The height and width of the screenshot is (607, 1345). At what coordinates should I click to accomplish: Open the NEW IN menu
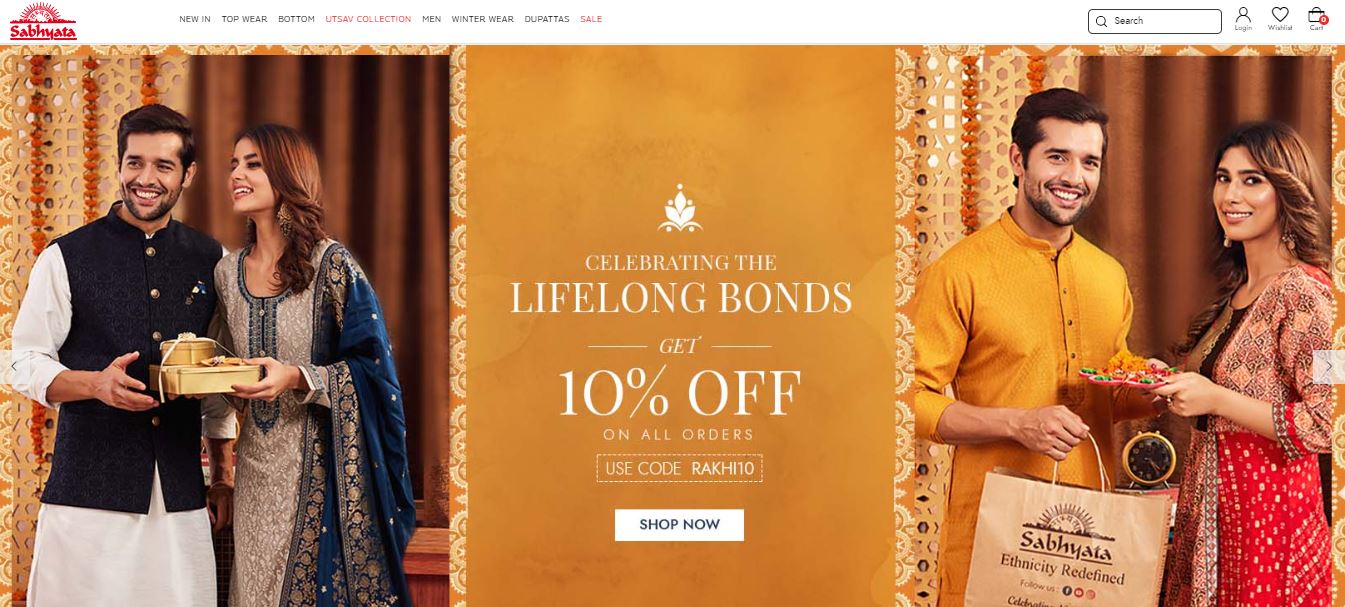point(195,20)
